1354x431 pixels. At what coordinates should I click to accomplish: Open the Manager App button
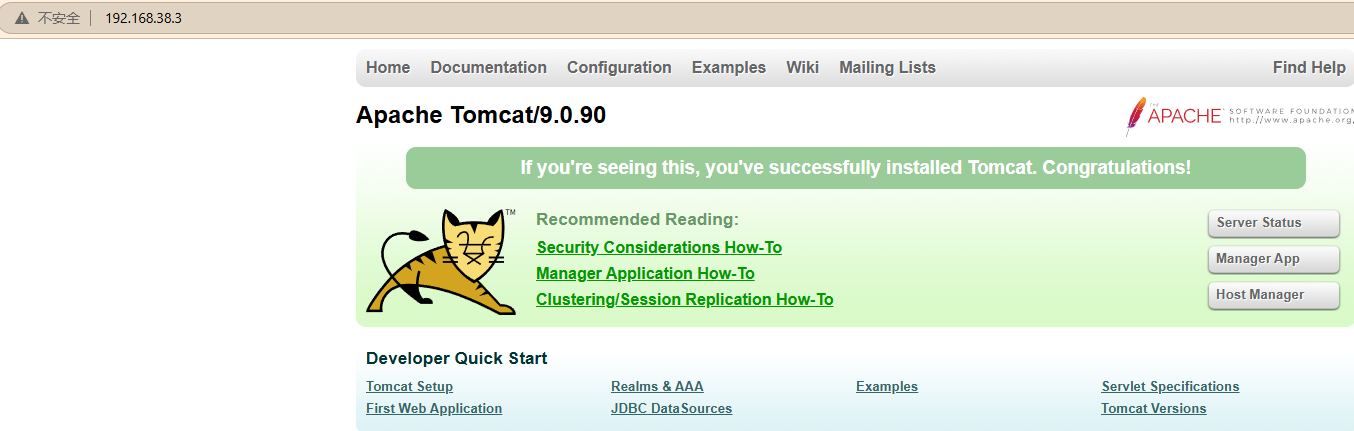tap(1273, 259)
